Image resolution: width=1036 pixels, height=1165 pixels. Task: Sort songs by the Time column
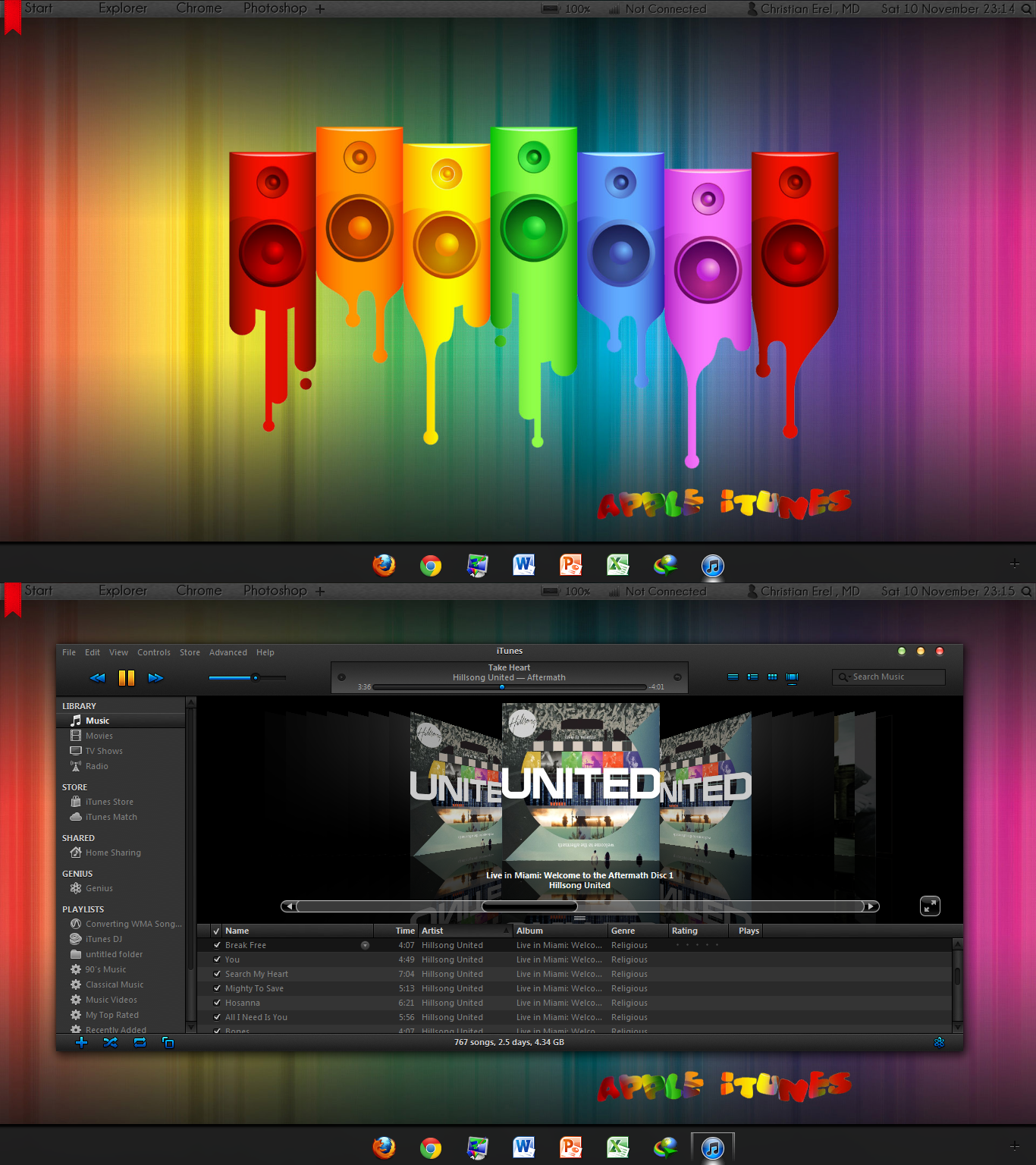pyautogui.click(x=396, y=931)
